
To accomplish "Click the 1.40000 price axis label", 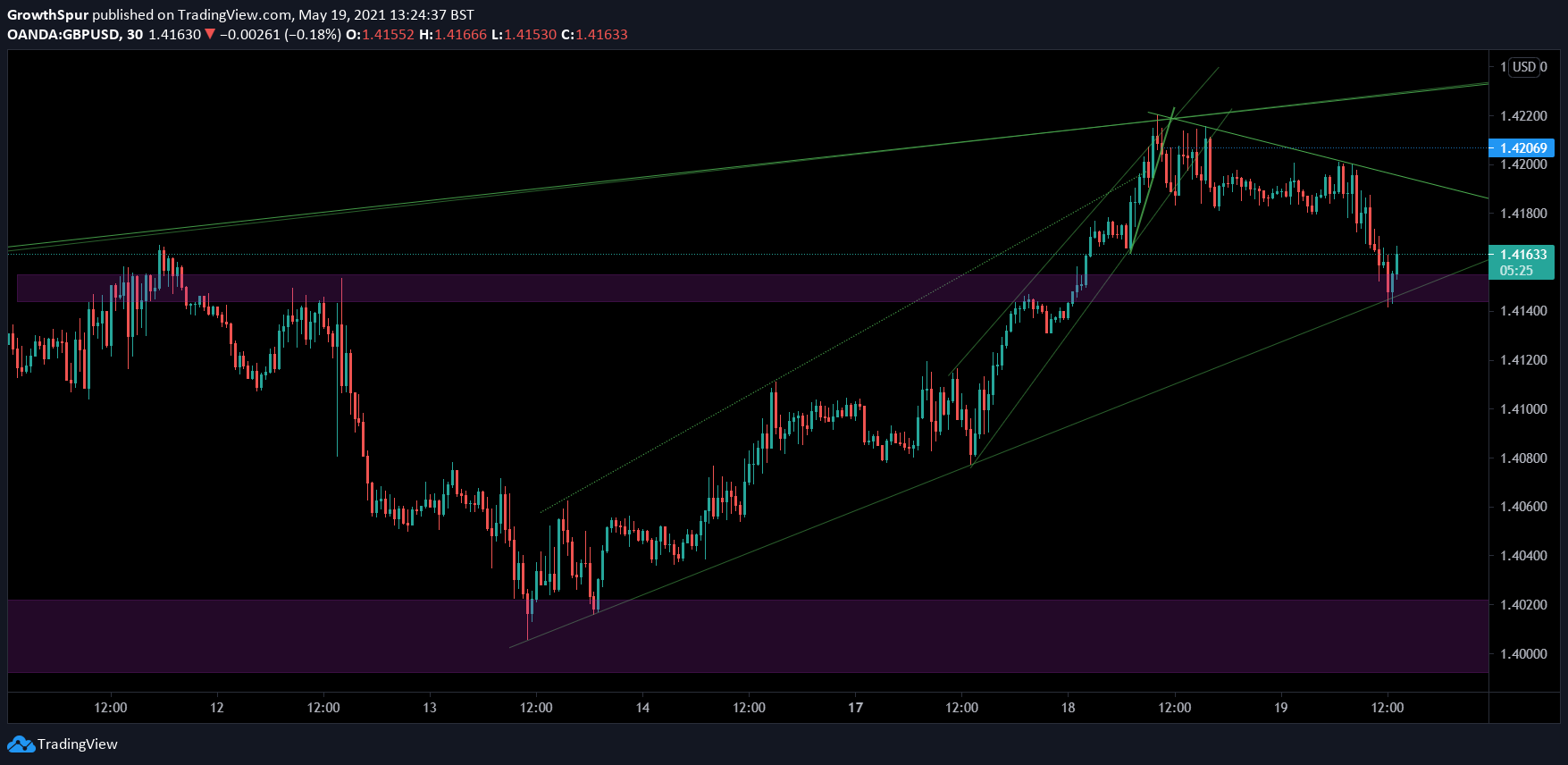I will click(1523, 654).
